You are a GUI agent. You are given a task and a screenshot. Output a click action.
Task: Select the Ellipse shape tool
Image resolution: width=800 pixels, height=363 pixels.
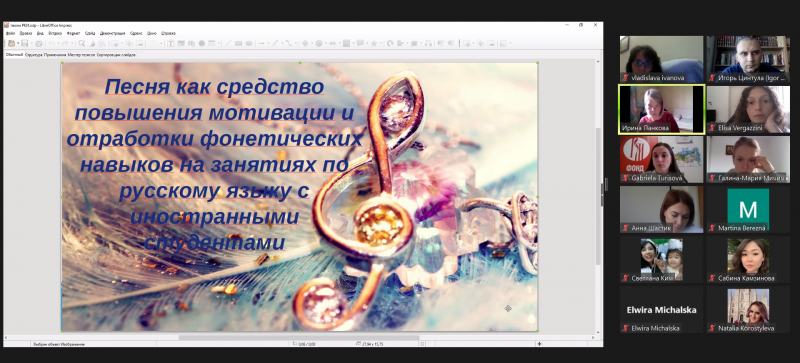pos(248,43)
